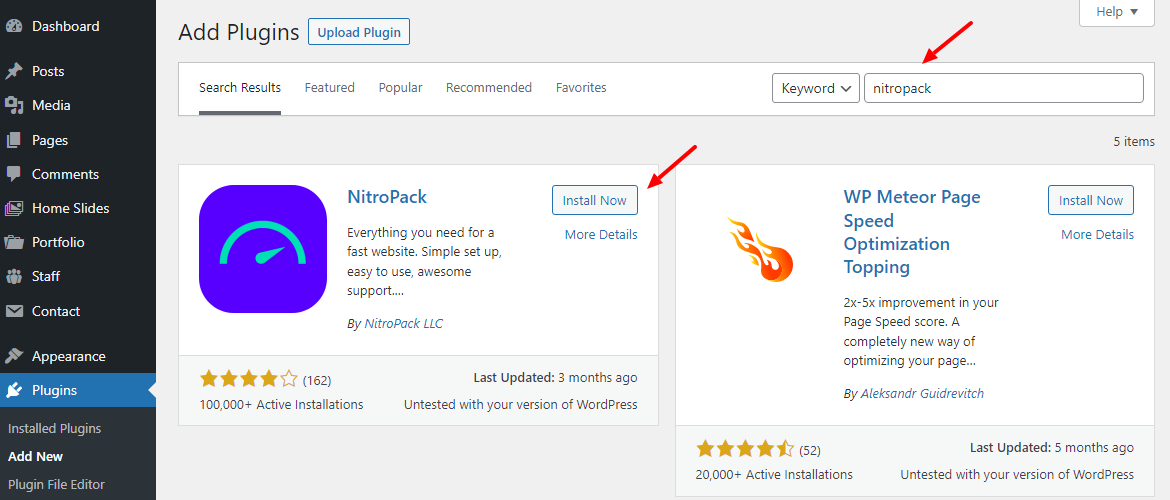This screenshot has width=1170, height=500.
Task: Open Media via its sidebar icon
Action: 14,105
